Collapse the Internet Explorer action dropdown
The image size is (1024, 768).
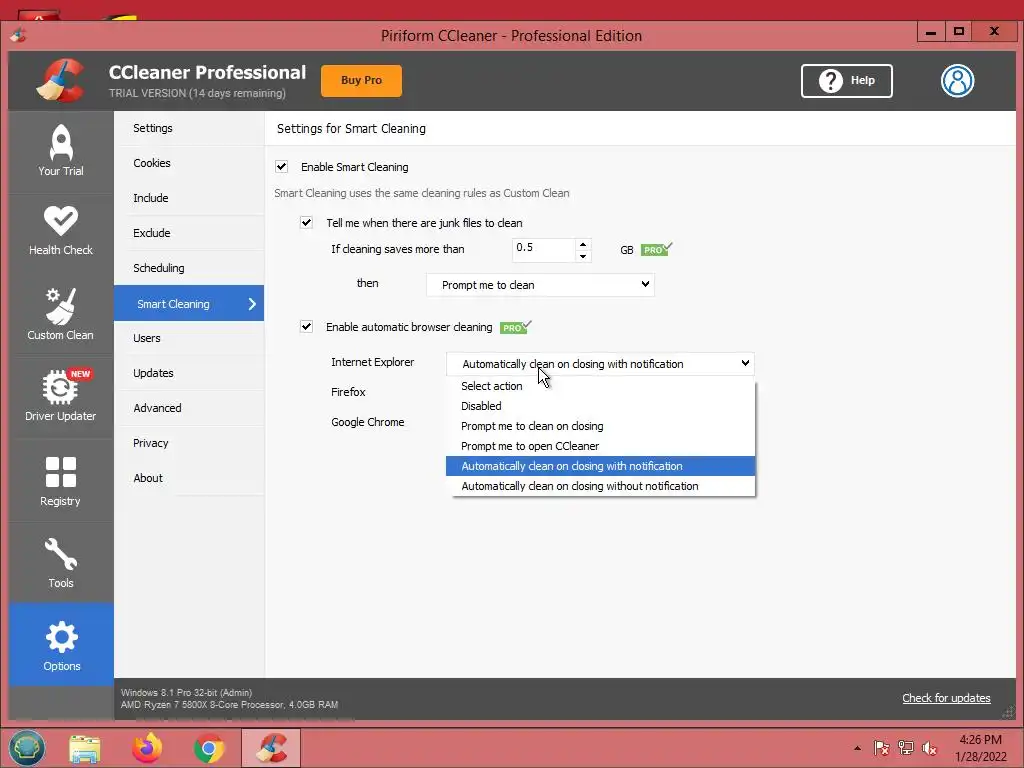point(600,364)
